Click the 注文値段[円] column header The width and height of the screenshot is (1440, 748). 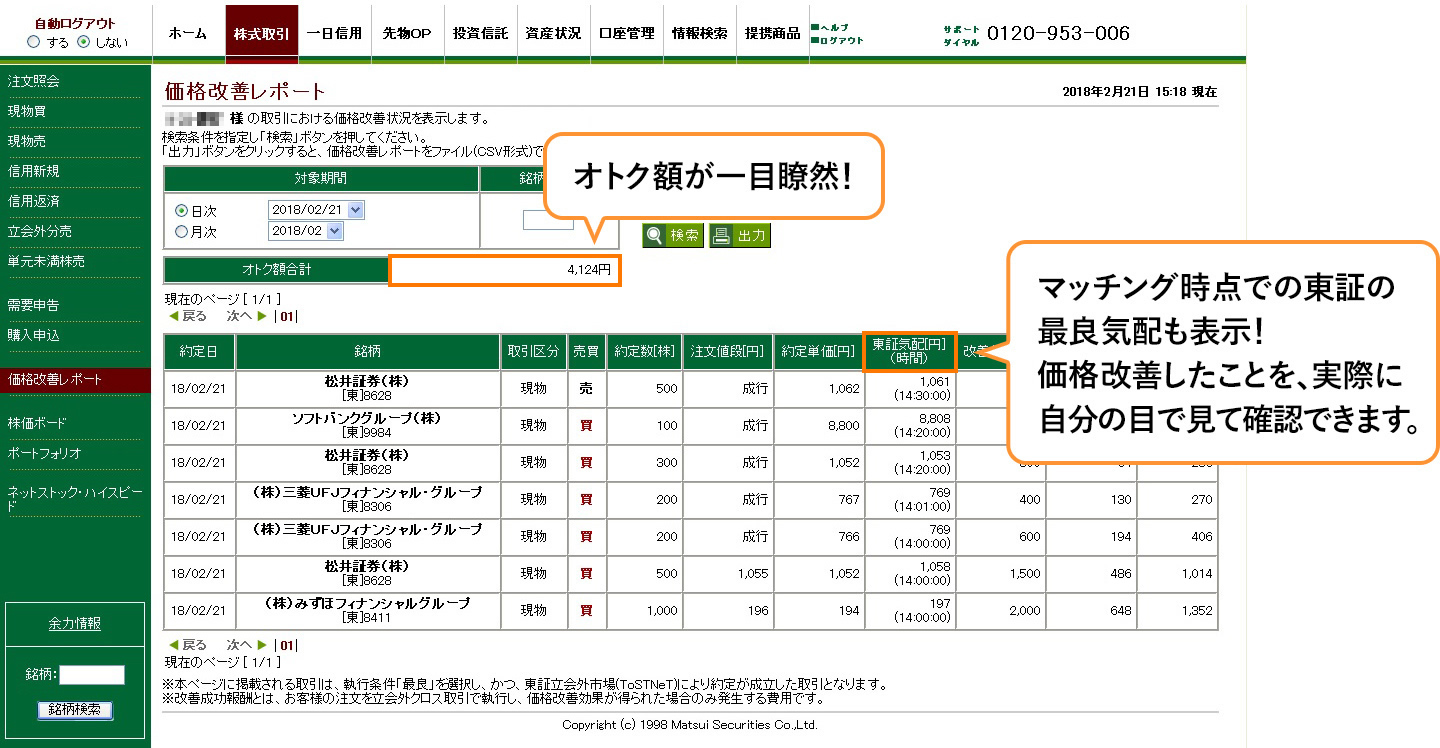click(x=728, y=352)
